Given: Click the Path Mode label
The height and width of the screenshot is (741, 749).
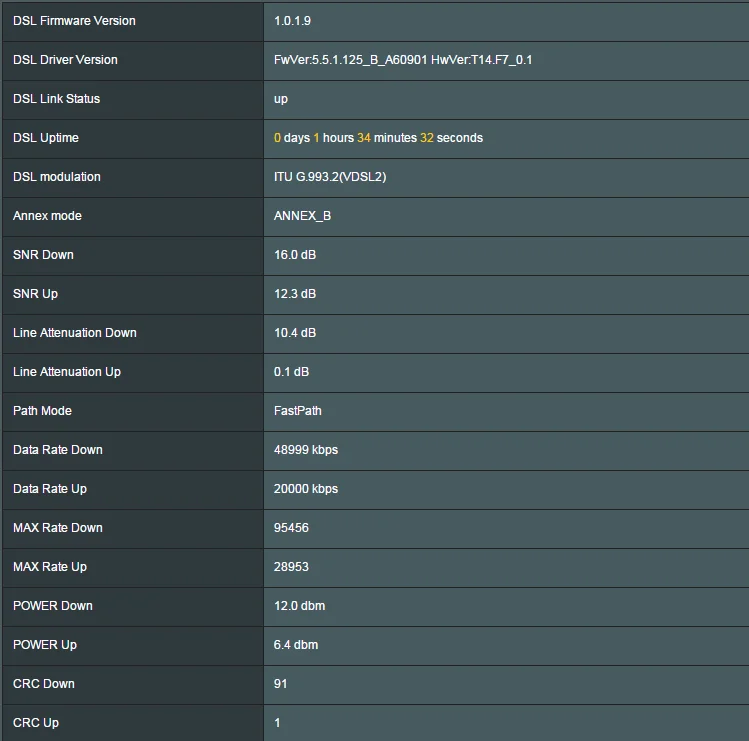Looking at the screenshot, I should point(43,411).
